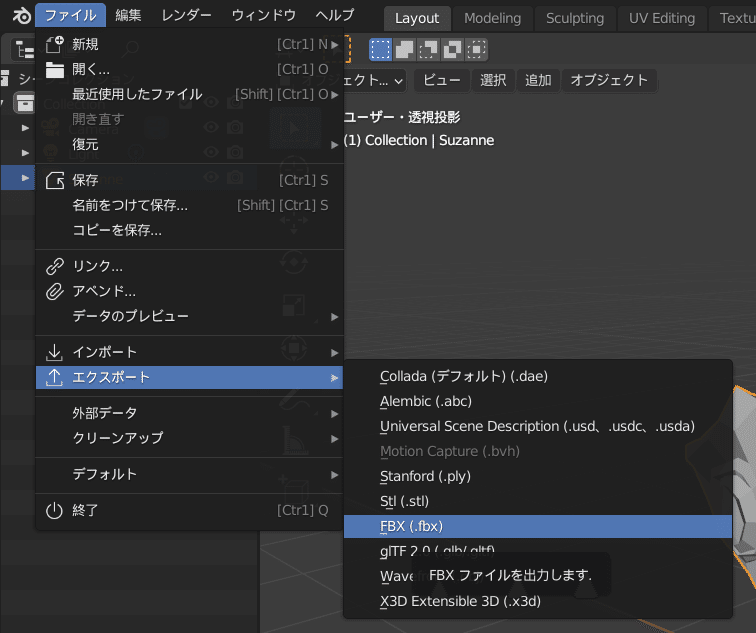Screen dimensions: 756x633
Task: Open the object mode dropdown
Action: 374,81
